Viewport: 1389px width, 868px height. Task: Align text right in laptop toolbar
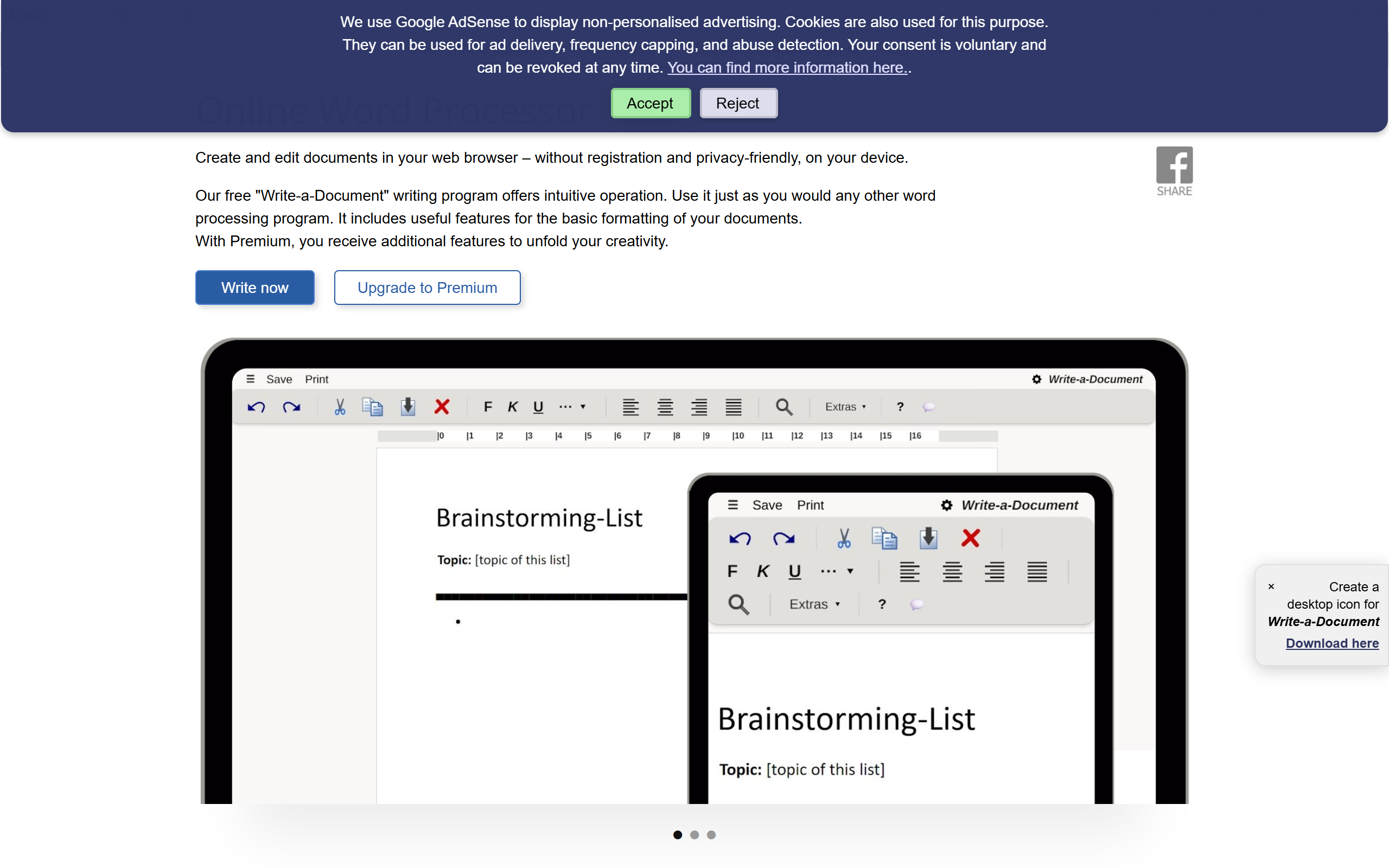pos(699,407)
